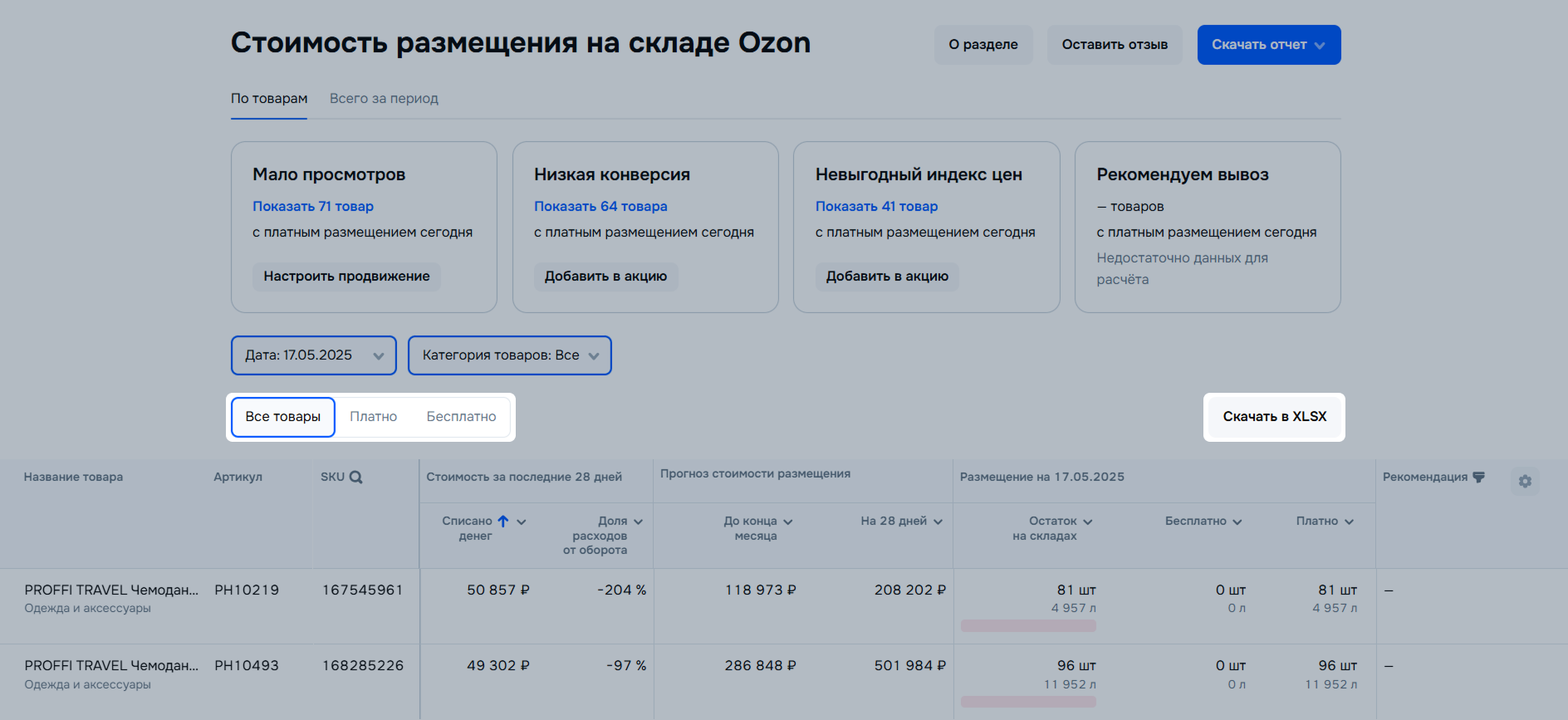The image size is (1568, 720).
Task: Click SKU value 167545961
Action: click(x=363, y=590)
